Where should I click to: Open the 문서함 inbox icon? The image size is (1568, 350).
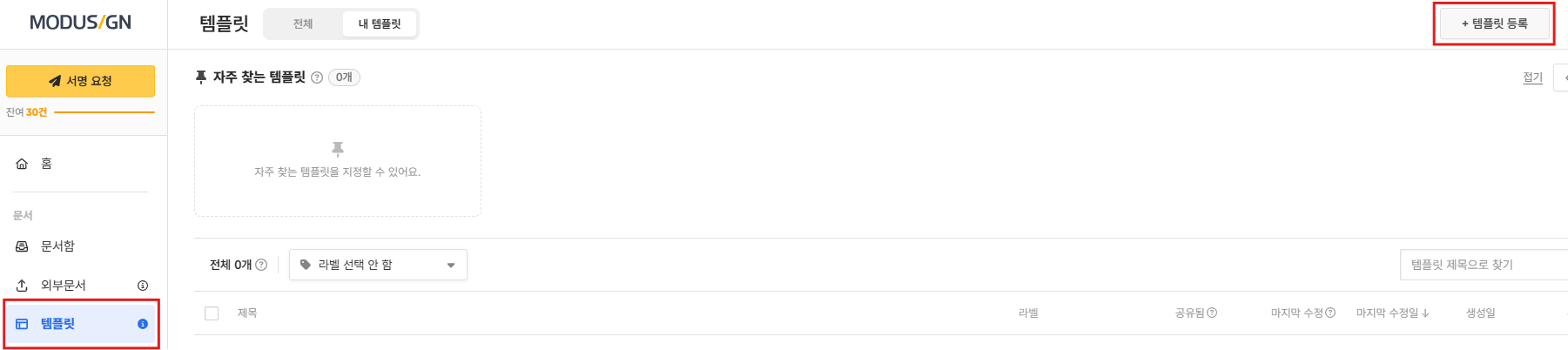click(x=22, y=246)
